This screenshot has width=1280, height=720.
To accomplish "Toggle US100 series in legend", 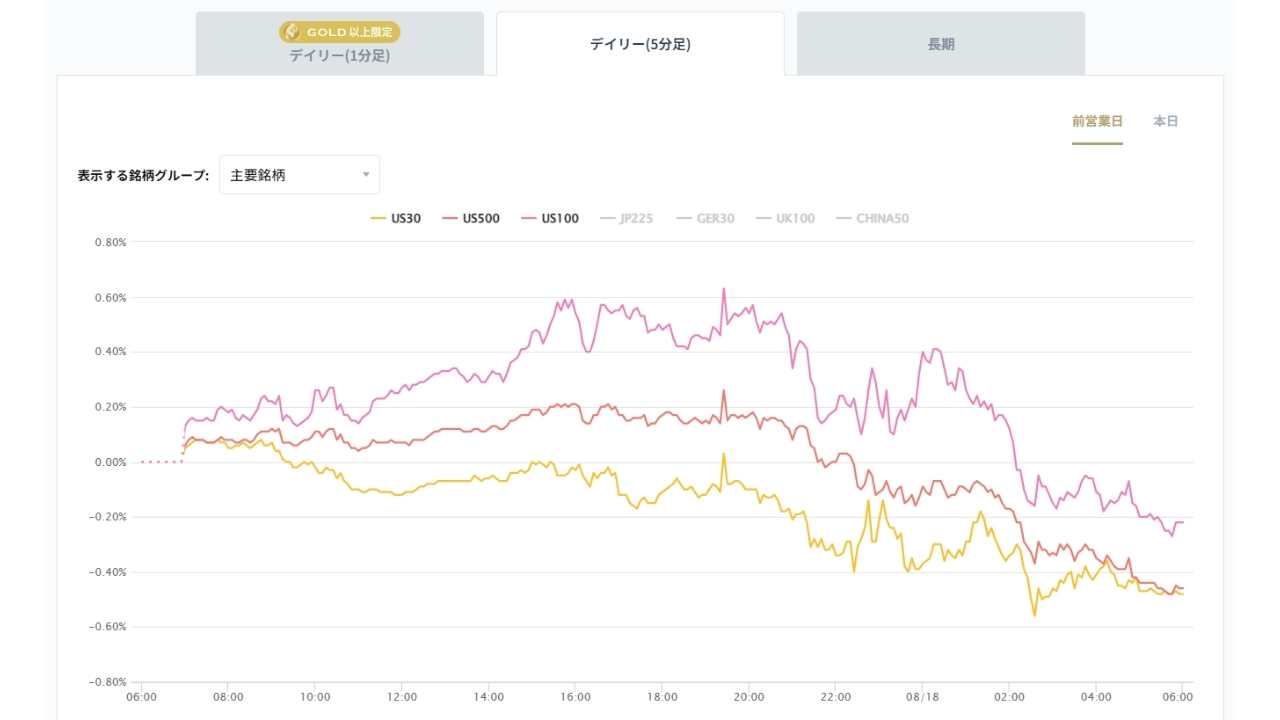I will pyautogui.click(x=550, y=218).
